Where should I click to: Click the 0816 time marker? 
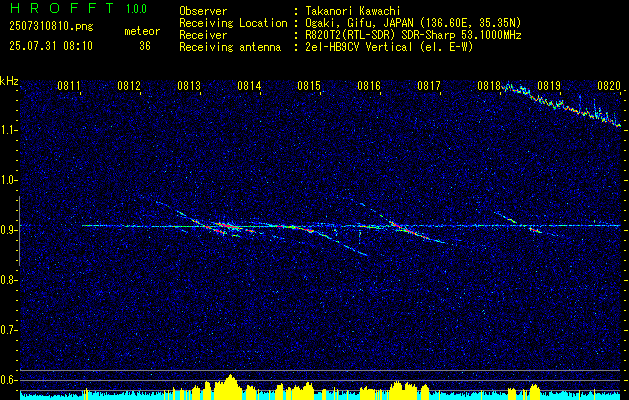tap(369, 85)
